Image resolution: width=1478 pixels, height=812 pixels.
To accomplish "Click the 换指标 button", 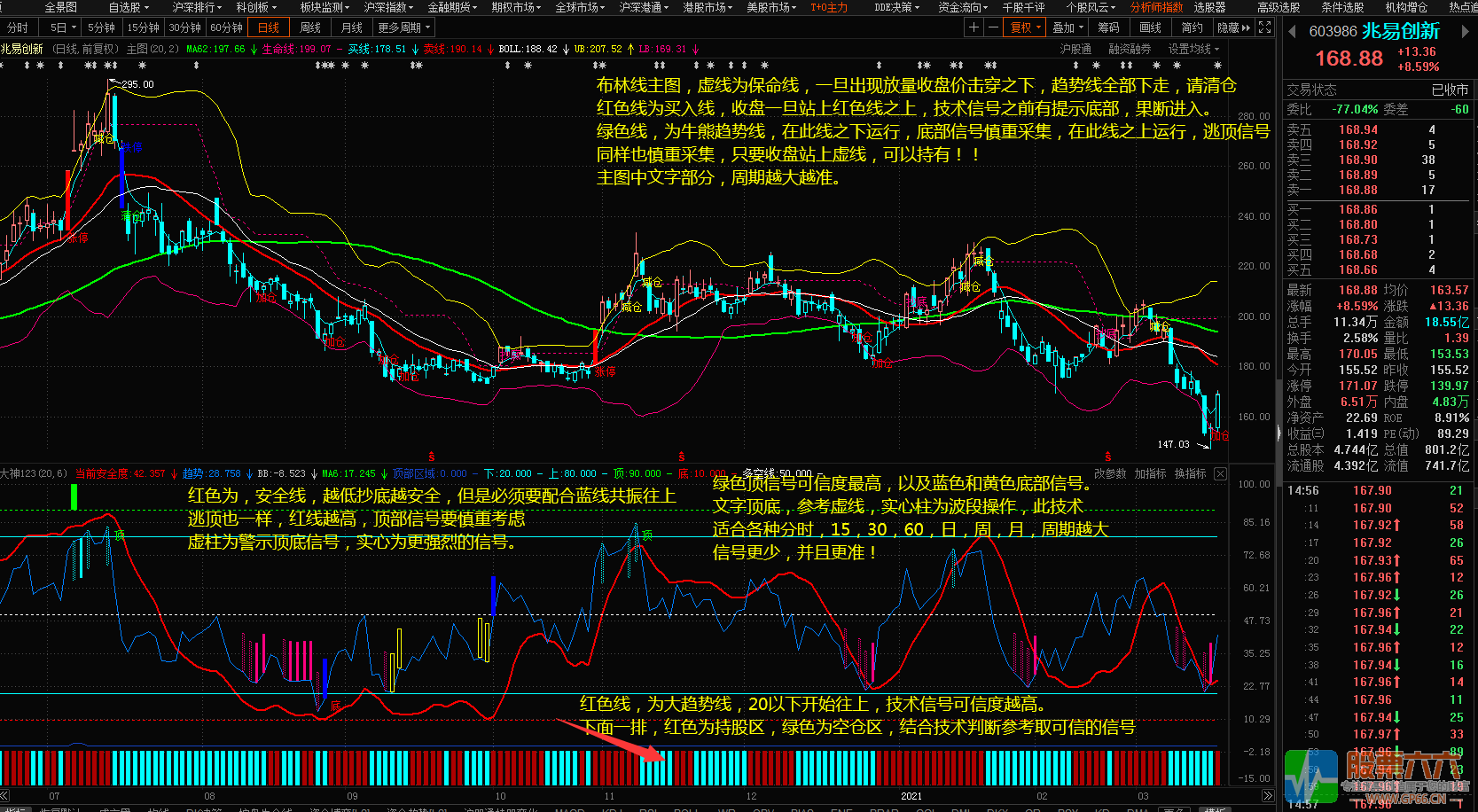I will [1190, 474].
